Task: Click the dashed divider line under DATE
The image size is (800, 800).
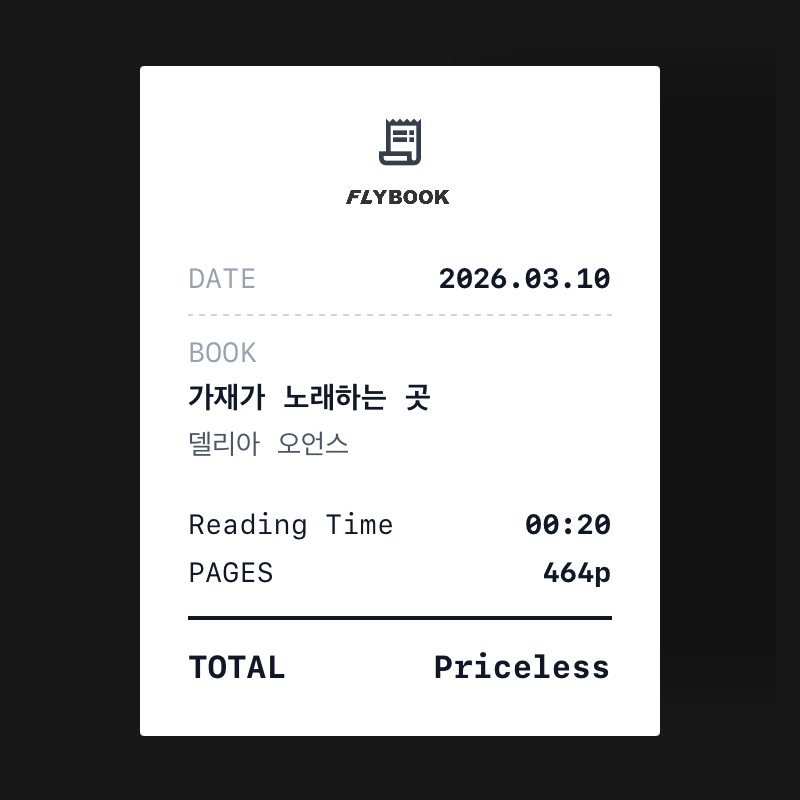Action: coord(400,315)
